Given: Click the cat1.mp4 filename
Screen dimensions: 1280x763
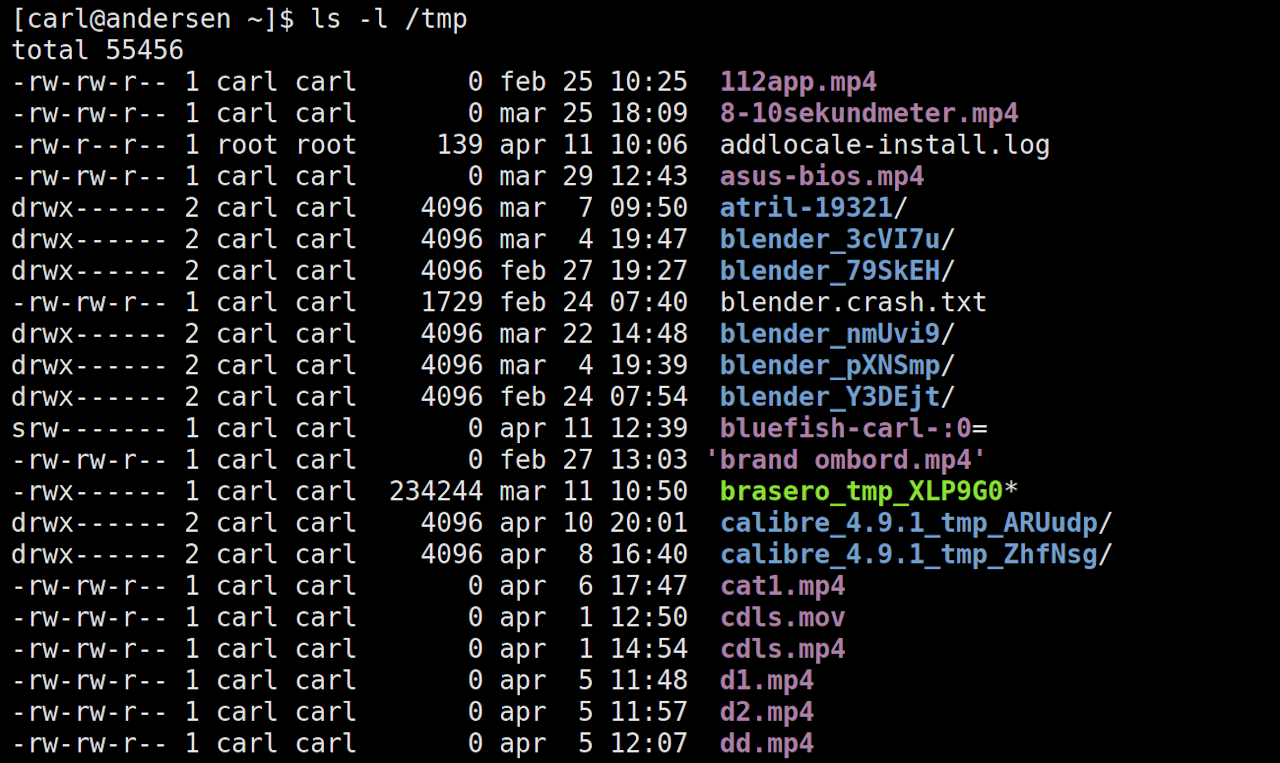Looking at the screenshot, I should tap(782, 586).
